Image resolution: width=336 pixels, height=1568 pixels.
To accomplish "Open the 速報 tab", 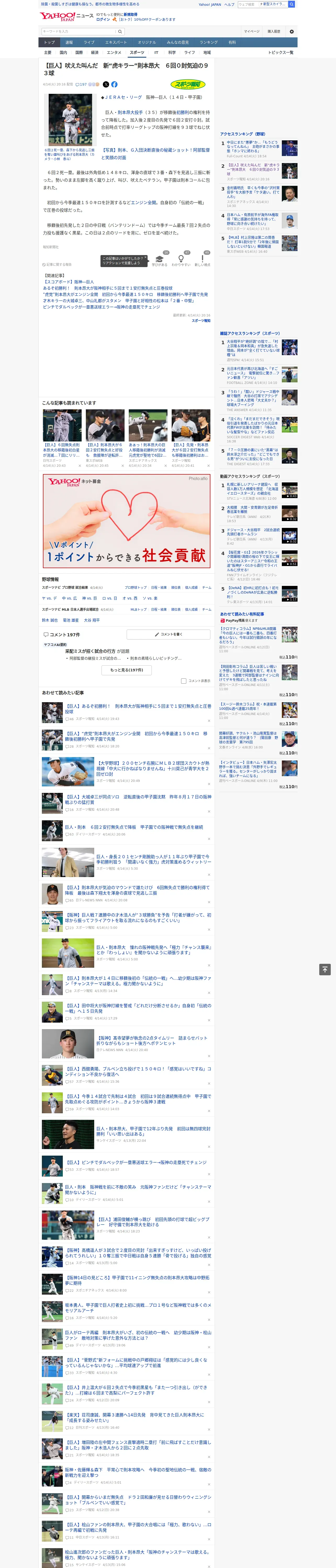I will coord(69,43).
